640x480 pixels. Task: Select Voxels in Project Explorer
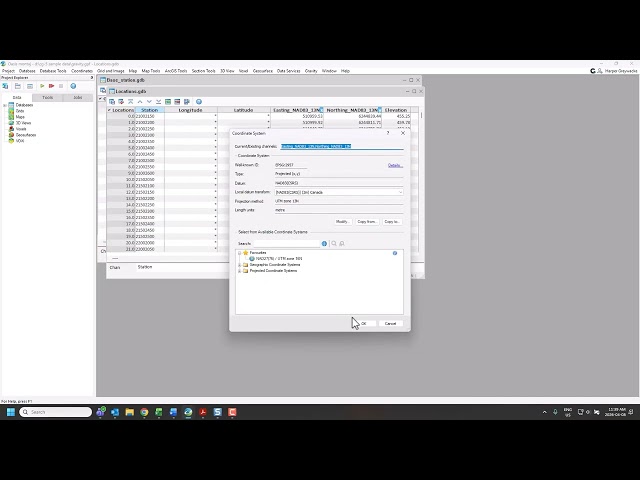pyautogui.click(x=21, y=129)
